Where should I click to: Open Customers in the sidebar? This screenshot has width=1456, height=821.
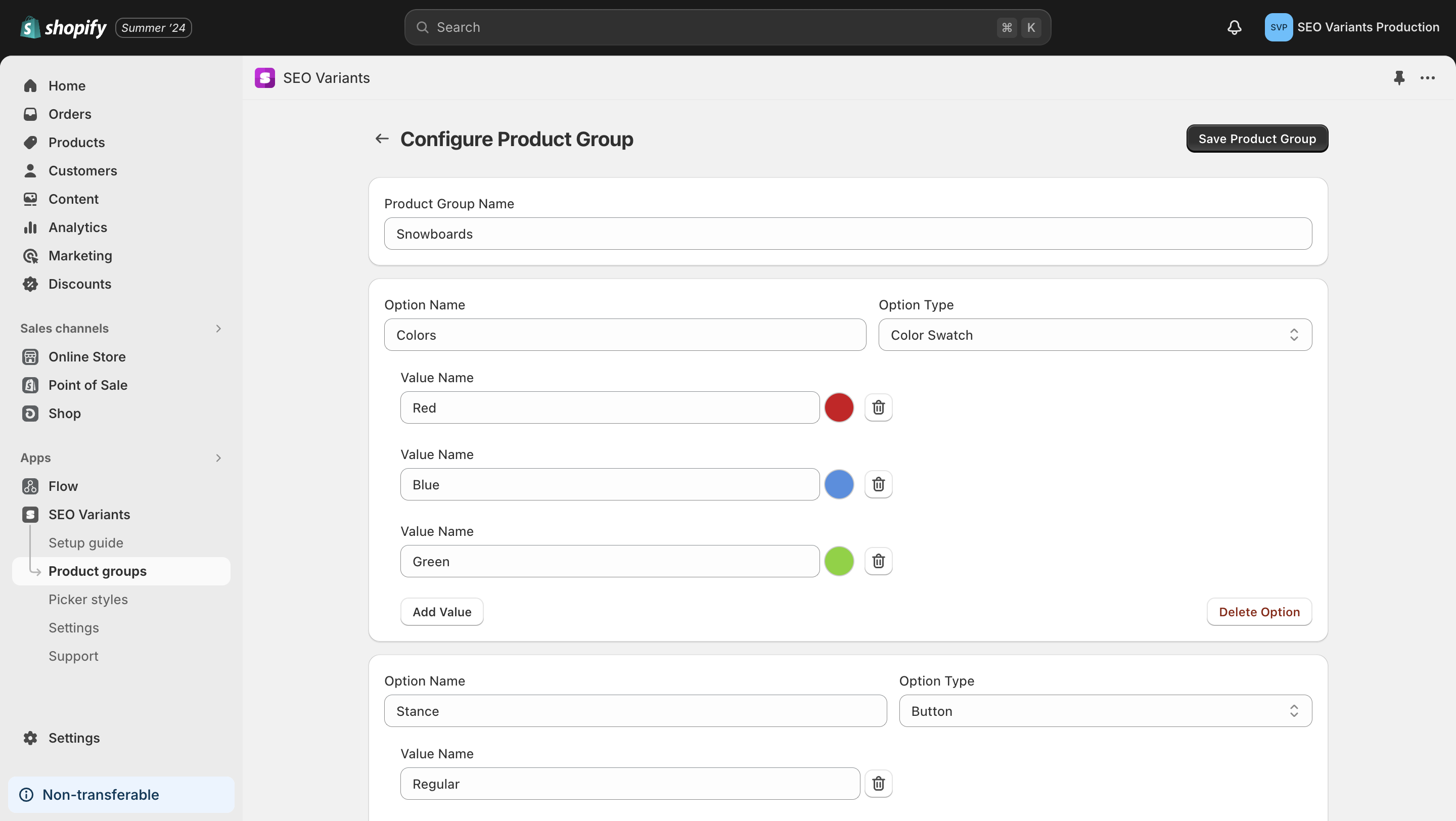click(x=121, y=170)
